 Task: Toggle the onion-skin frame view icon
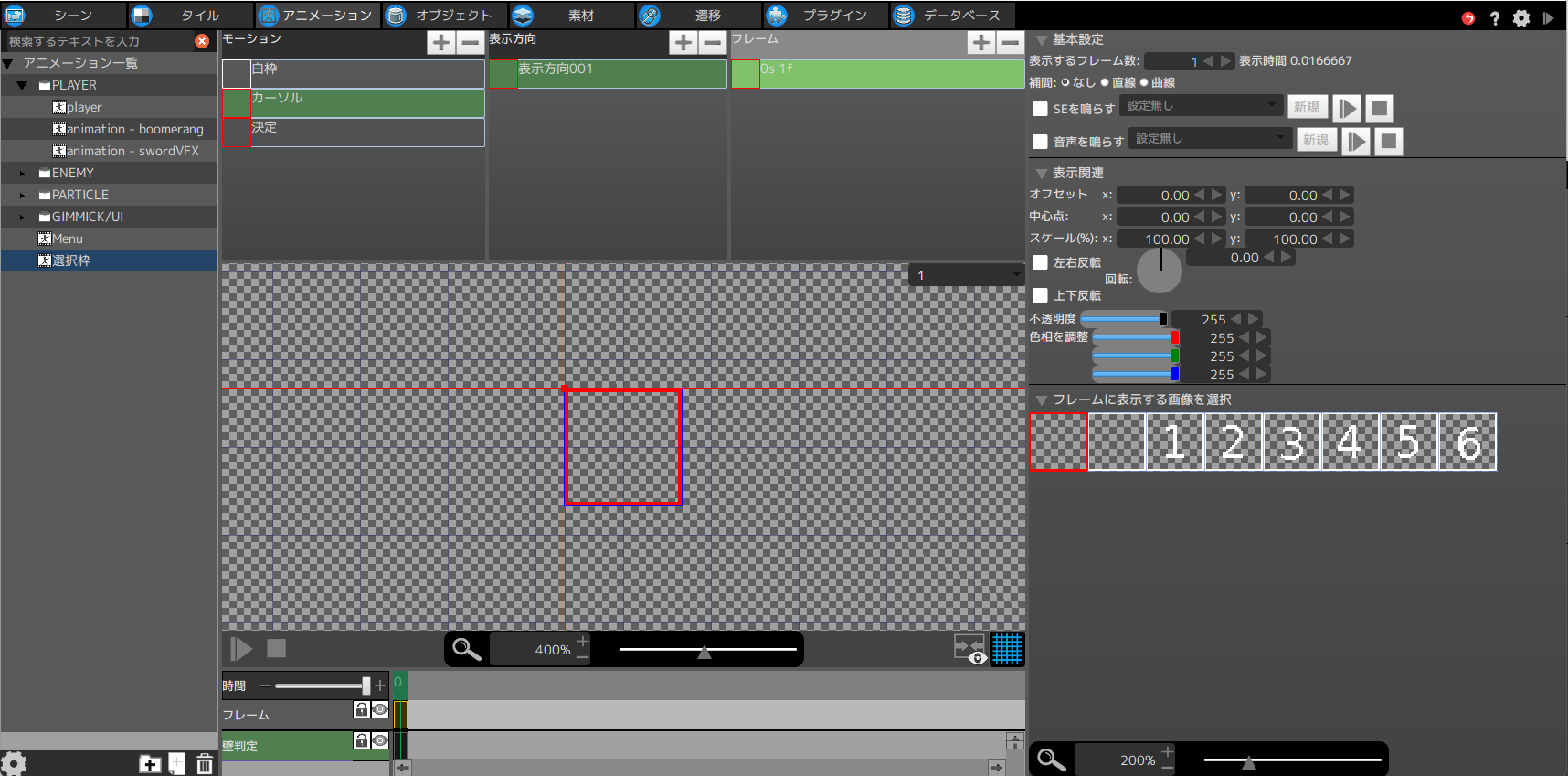click(x=969, y=649)
